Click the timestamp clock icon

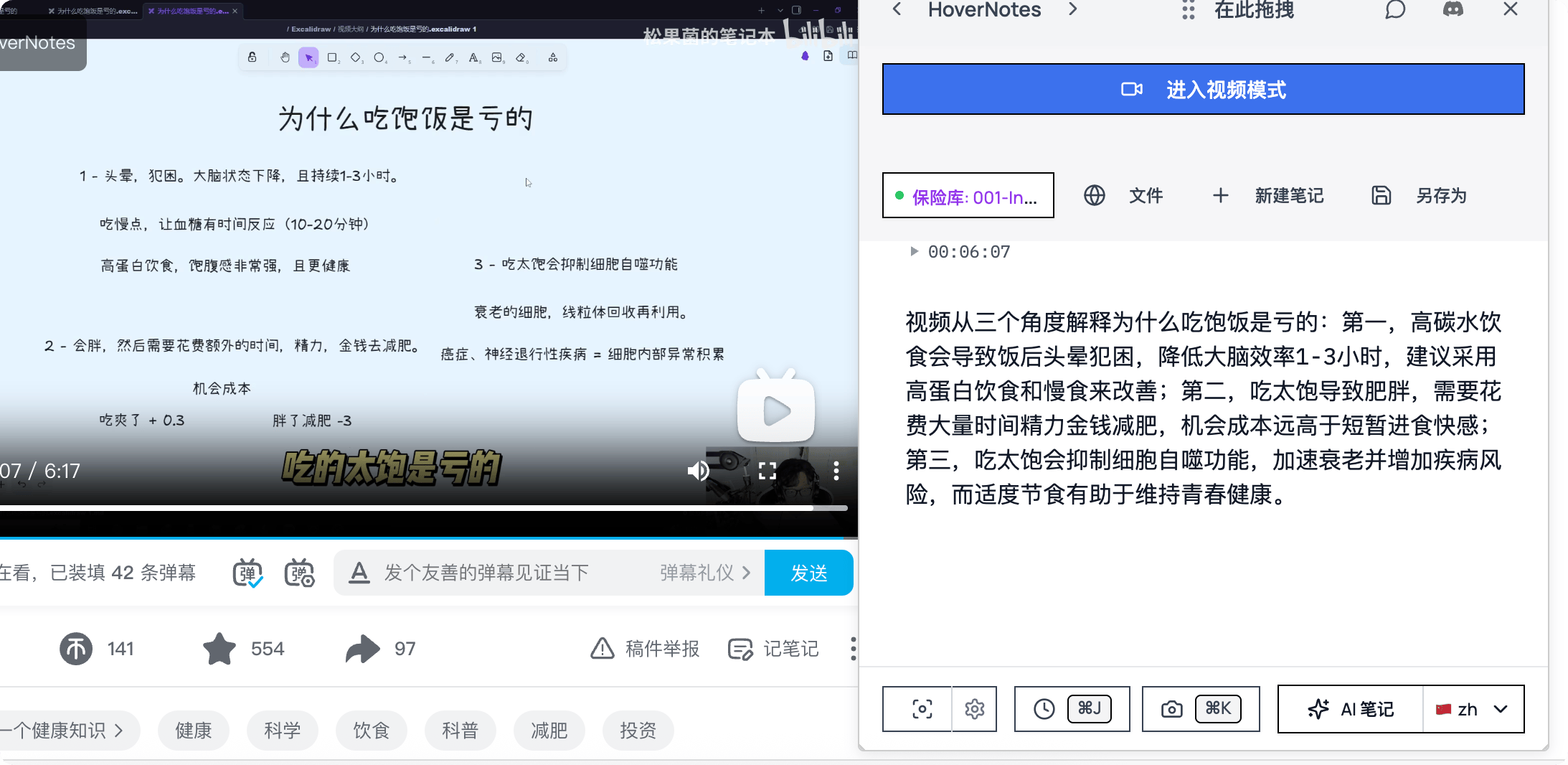1044,709
